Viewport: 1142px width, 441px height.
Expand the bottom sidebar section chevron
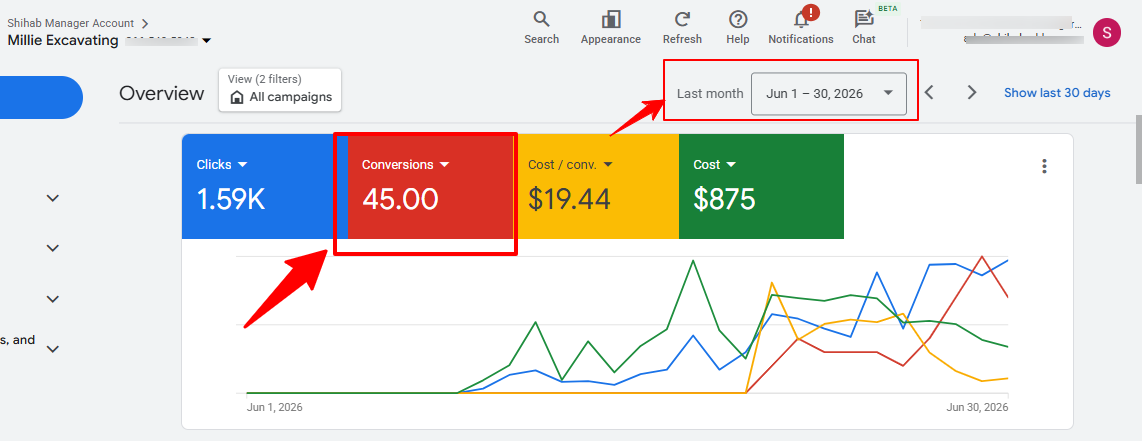pos(52,349)
